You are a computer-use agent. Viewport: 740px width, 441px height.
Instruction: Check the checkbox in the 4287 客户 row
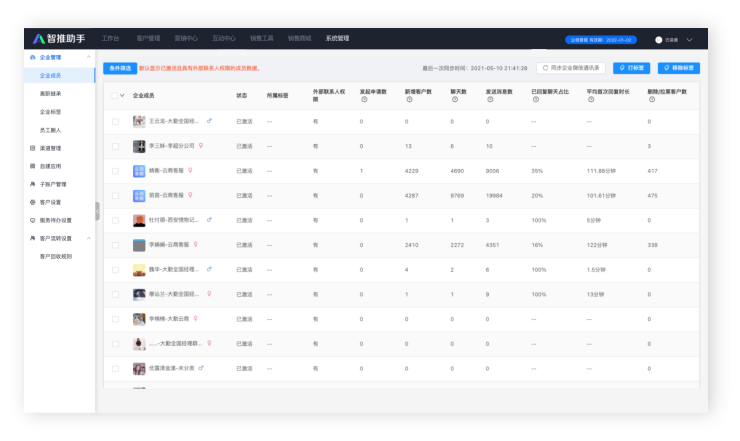(115, 195)
